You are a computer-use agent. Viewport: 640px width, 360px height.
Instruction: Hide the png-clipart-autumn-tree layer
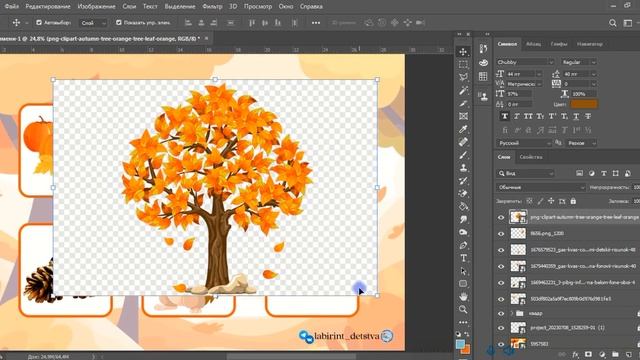tap(501, 218)
